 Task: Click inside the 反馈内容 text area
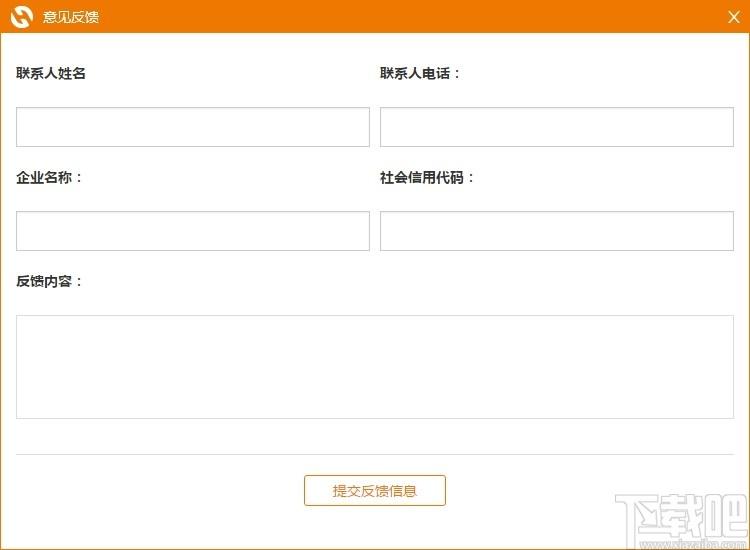tap(375, 367)
